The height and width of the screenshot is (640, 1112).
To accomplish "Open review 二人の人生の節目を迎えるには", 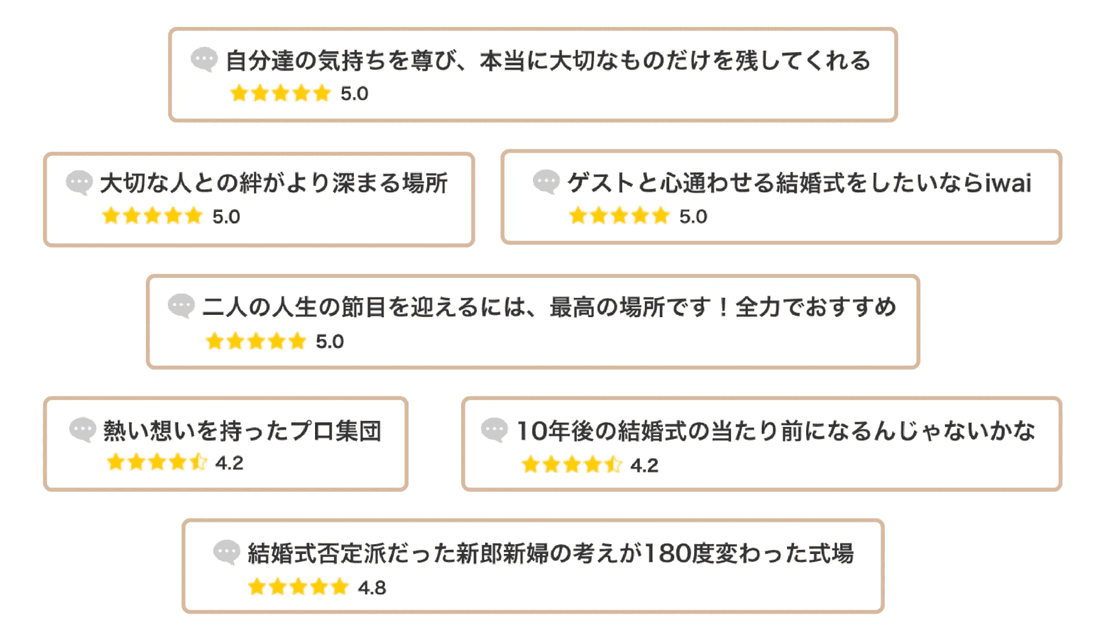I will tap(533, 321).
